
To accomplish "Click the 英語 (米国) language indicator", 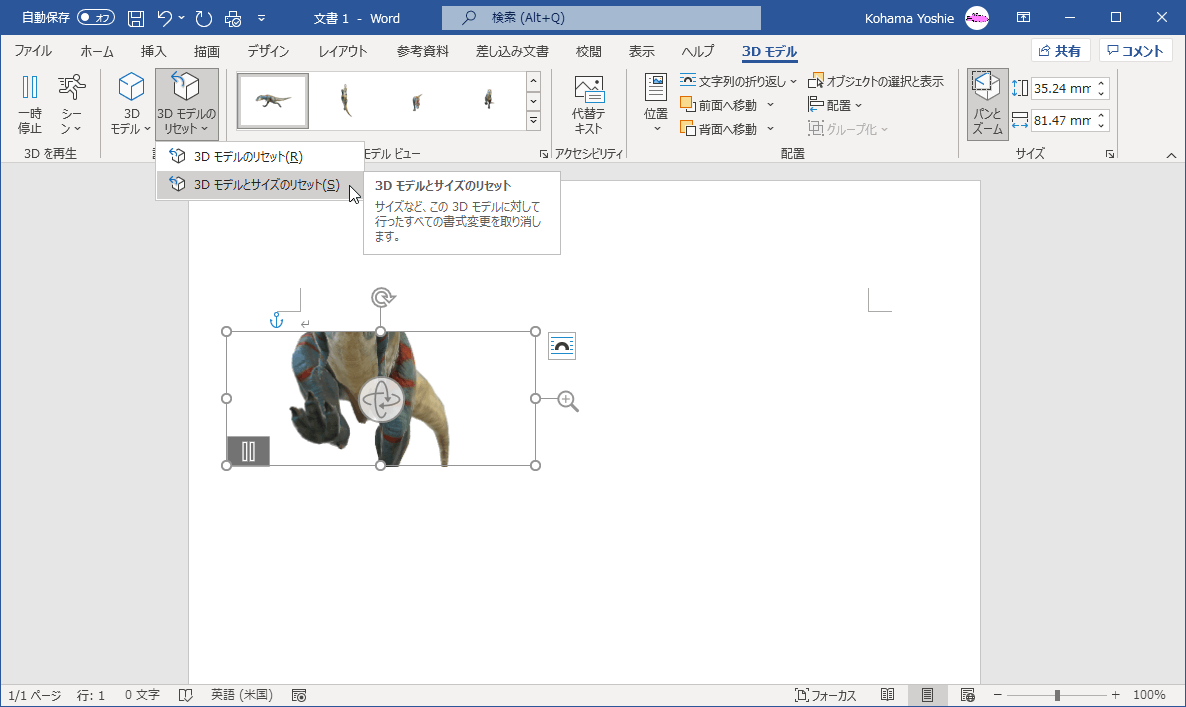I will point(241,695).
